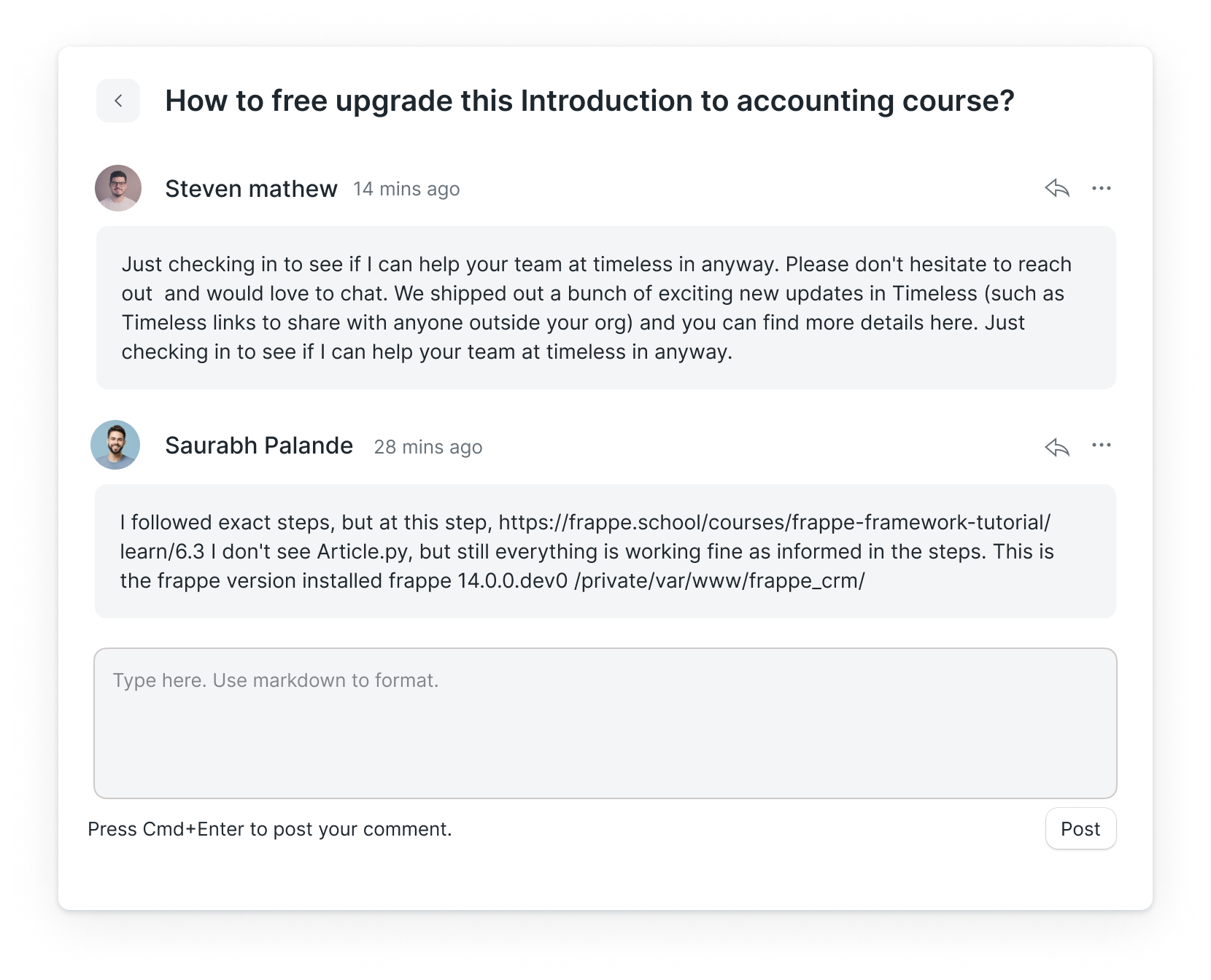
Task: Click the 'Type here' placeholder text
Action: pos(276,680)
